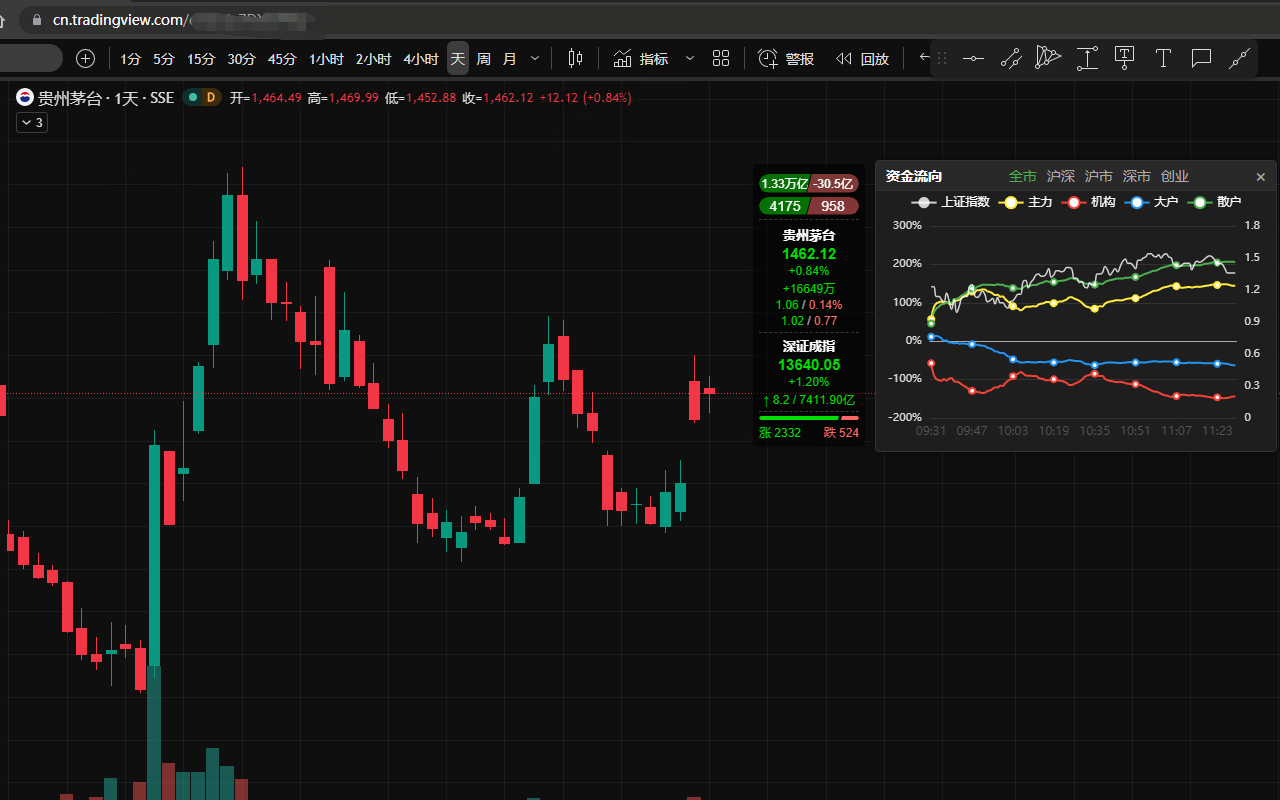The height and width of the screenshot is (800, 1280).
Task: Toggle 机构 series in legend
Action: 1088,202
